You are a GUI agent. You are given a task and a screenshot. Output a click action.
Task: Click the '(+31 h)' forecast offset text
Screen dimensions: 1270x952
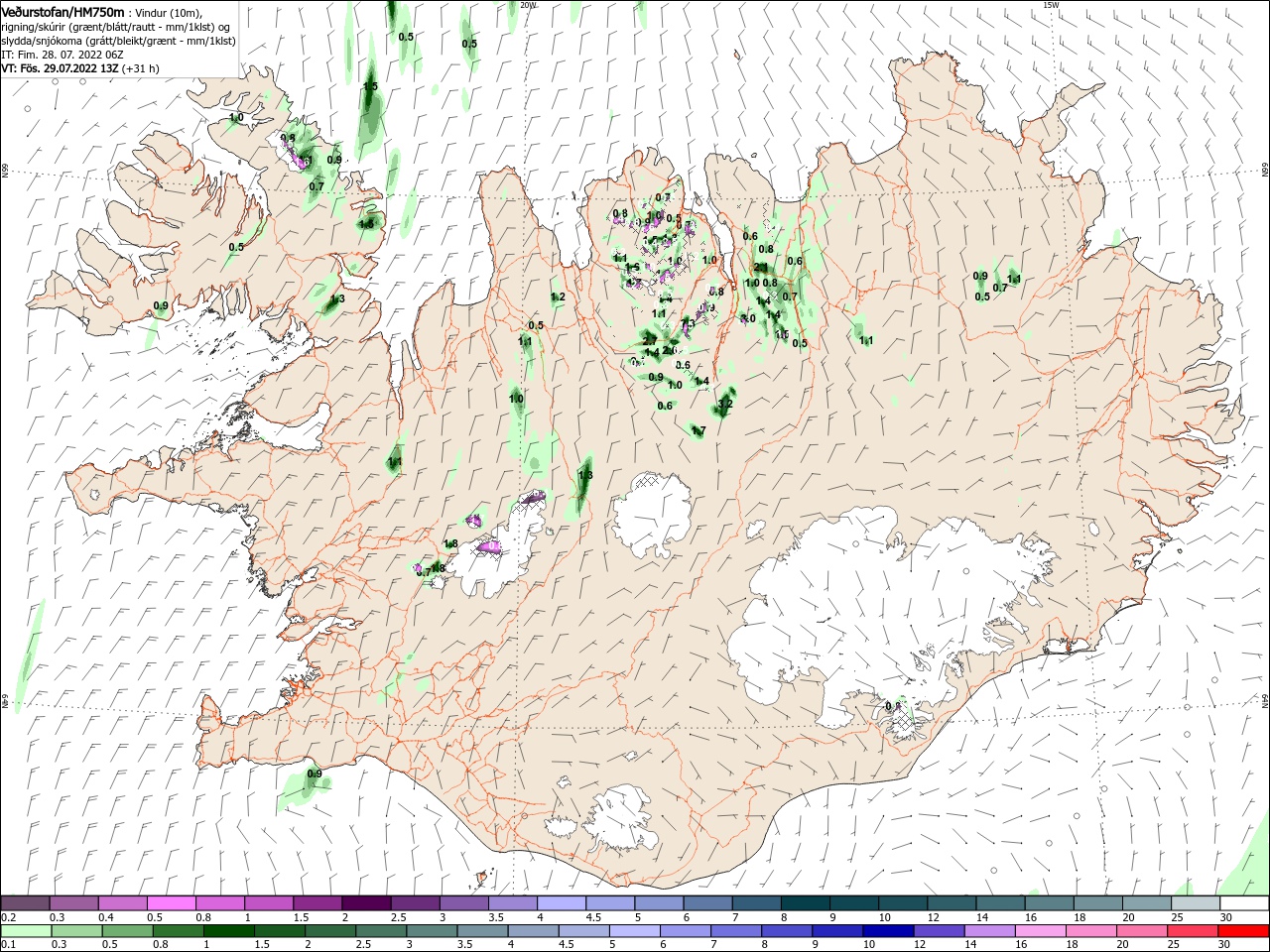[x=141, y=68]
